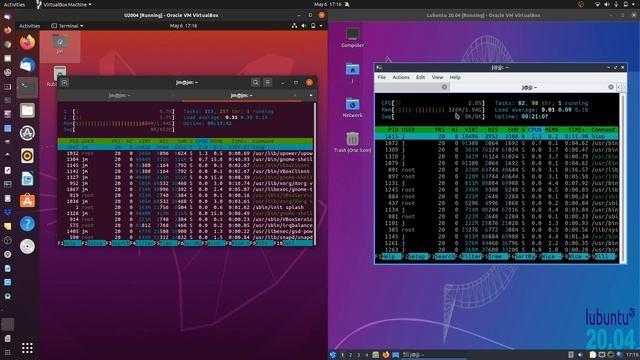Viewport: 640px width, 360px height.
Task: Show applications grid in Ubuntu guest dock
Action: (x=27, y=348)
